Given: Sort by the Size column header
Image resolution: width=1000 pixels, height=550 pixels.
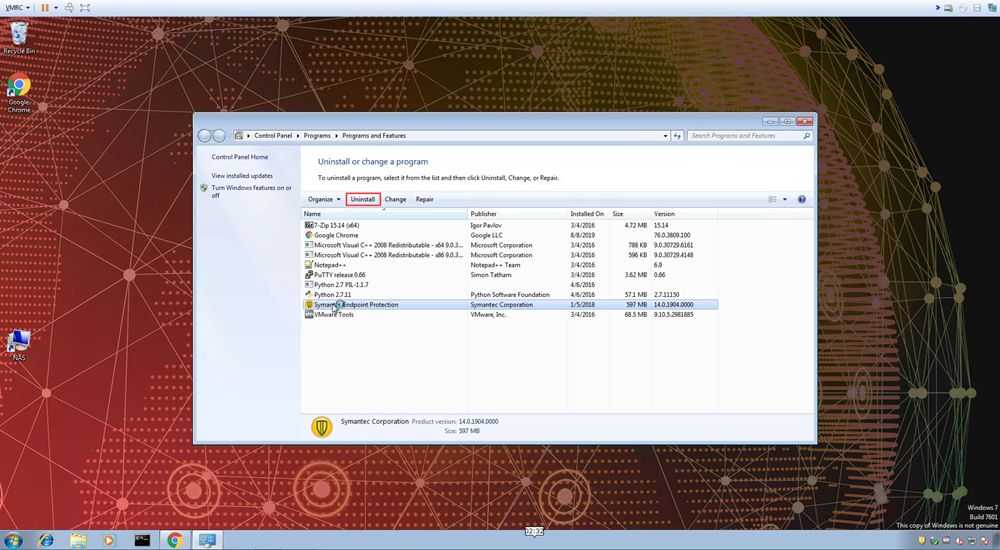Looking at the screenshot, I should [629, 214].
